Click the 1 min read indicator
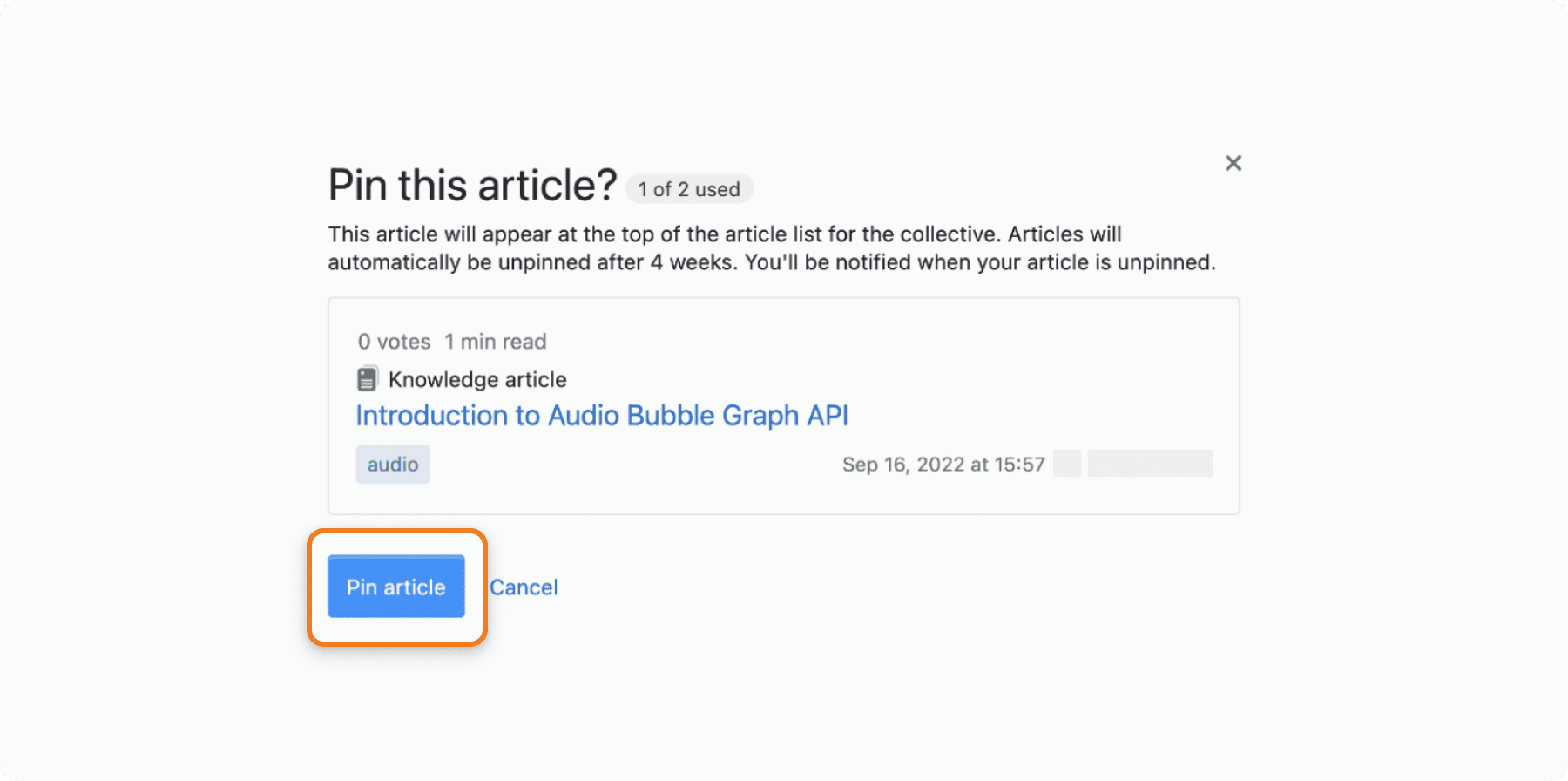 coord(496,342)
